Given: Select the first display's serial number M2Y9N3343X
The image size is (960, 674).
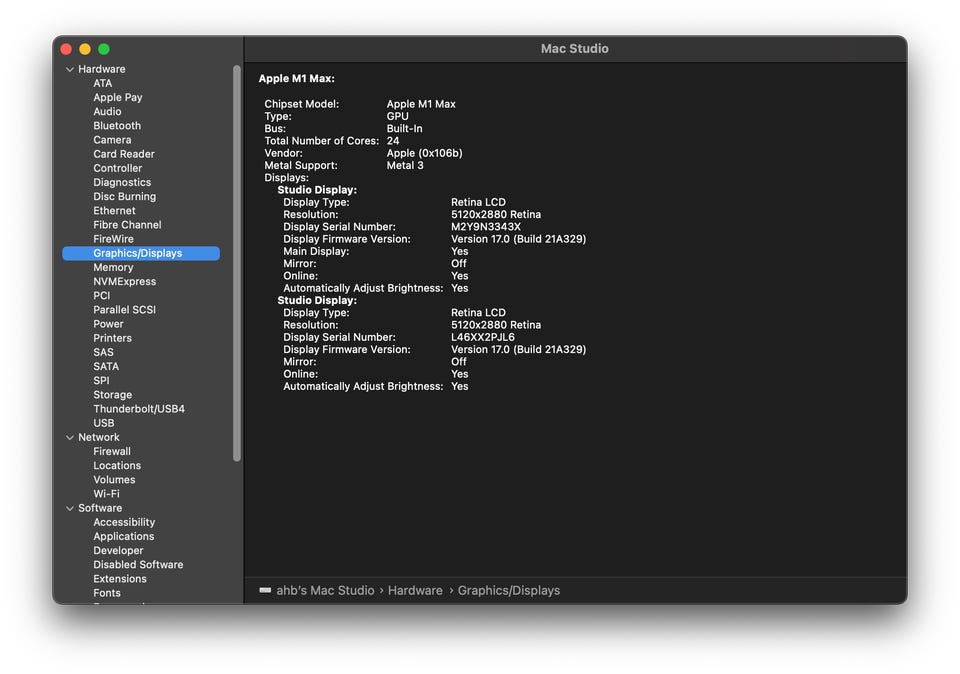Looking at the screenshot, I should pyautogui.click(x=485, y=227).
